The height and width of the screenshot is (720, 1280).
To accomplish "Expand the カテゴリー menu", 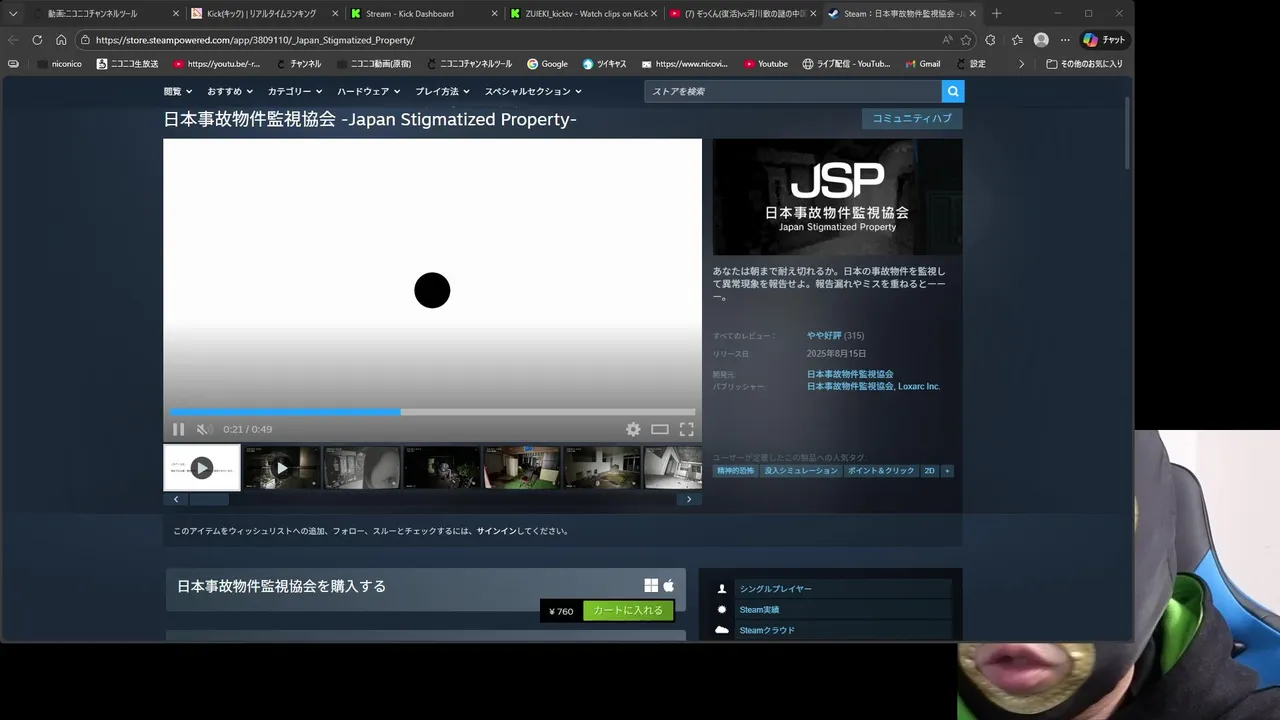I will coord(294,91).
